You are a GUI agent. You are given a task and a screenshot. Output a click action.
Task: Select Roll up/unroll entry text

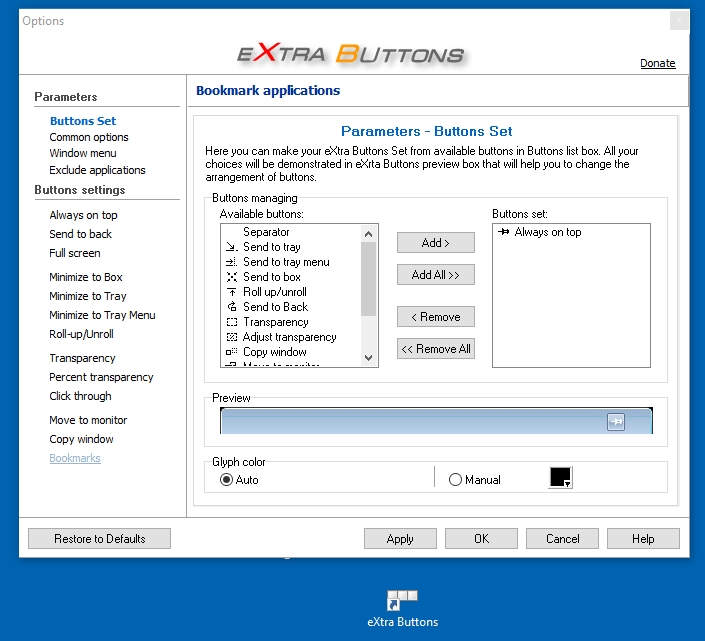pyautogui.click(x=275, y=292)
